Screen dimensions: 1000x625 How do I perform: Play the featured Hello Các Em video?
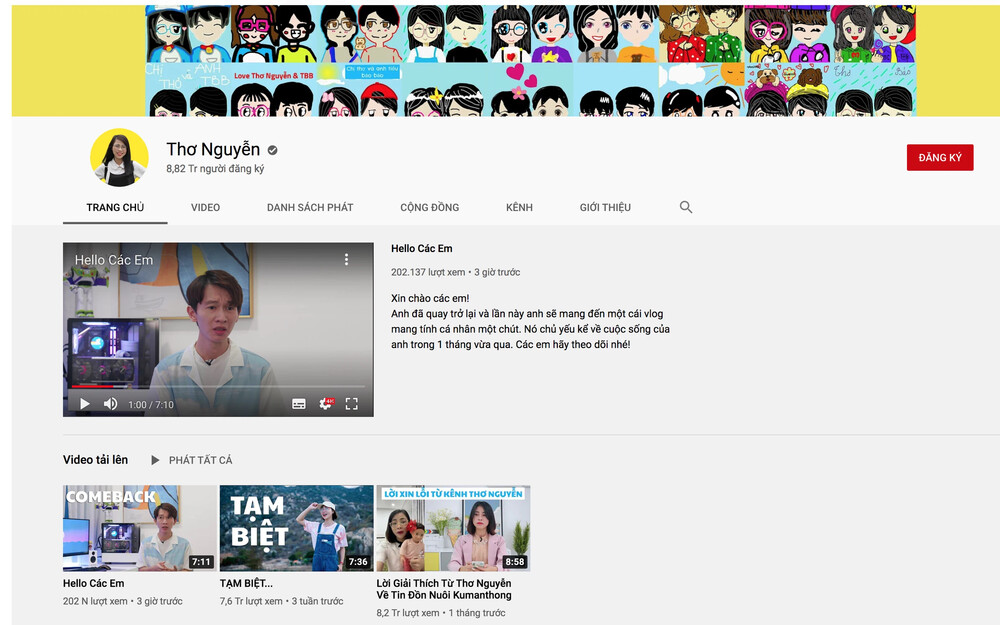pos(84,404)
